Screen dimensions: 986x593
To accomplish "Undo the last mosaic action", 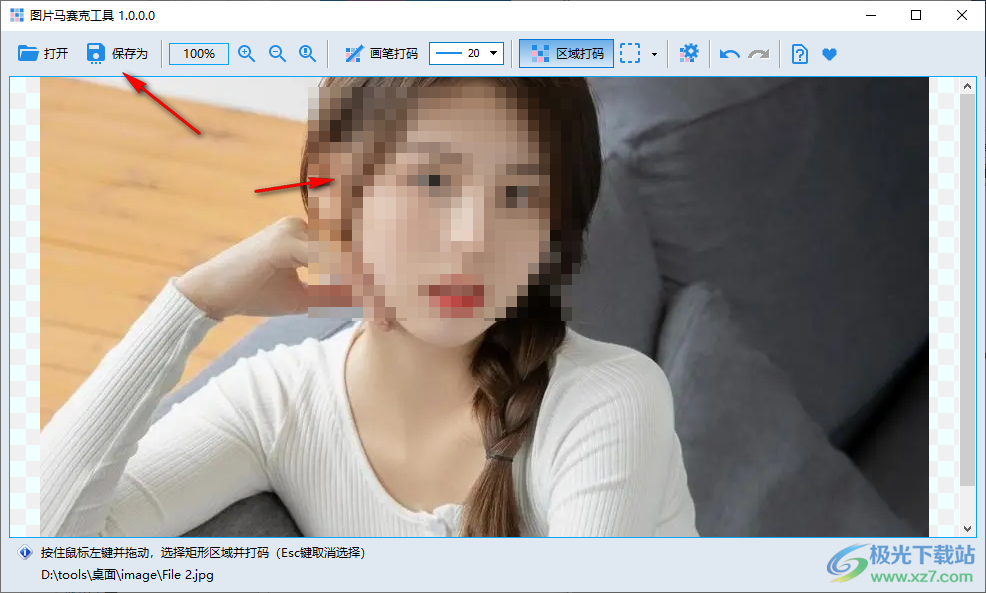I will point(729,54).
